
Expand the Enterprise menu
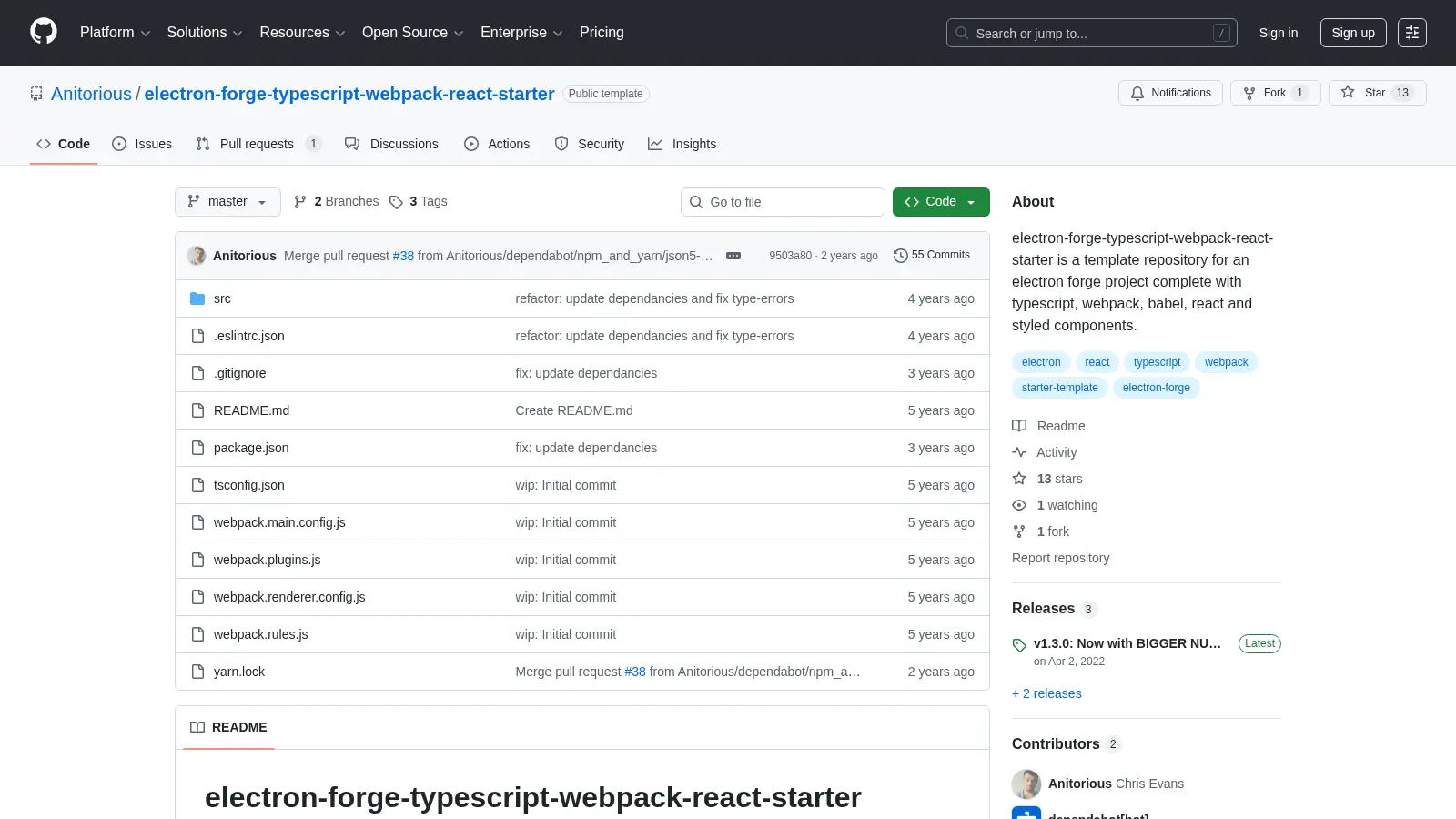(x=521, y=33)
